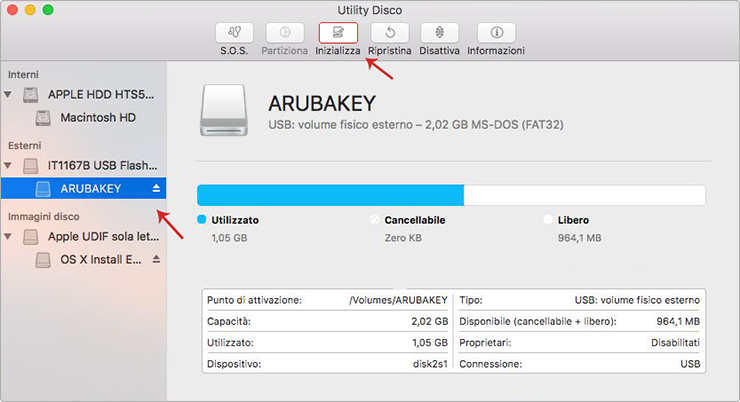
Task: Click the Macintosh HD volume icon
Action: 43,118
